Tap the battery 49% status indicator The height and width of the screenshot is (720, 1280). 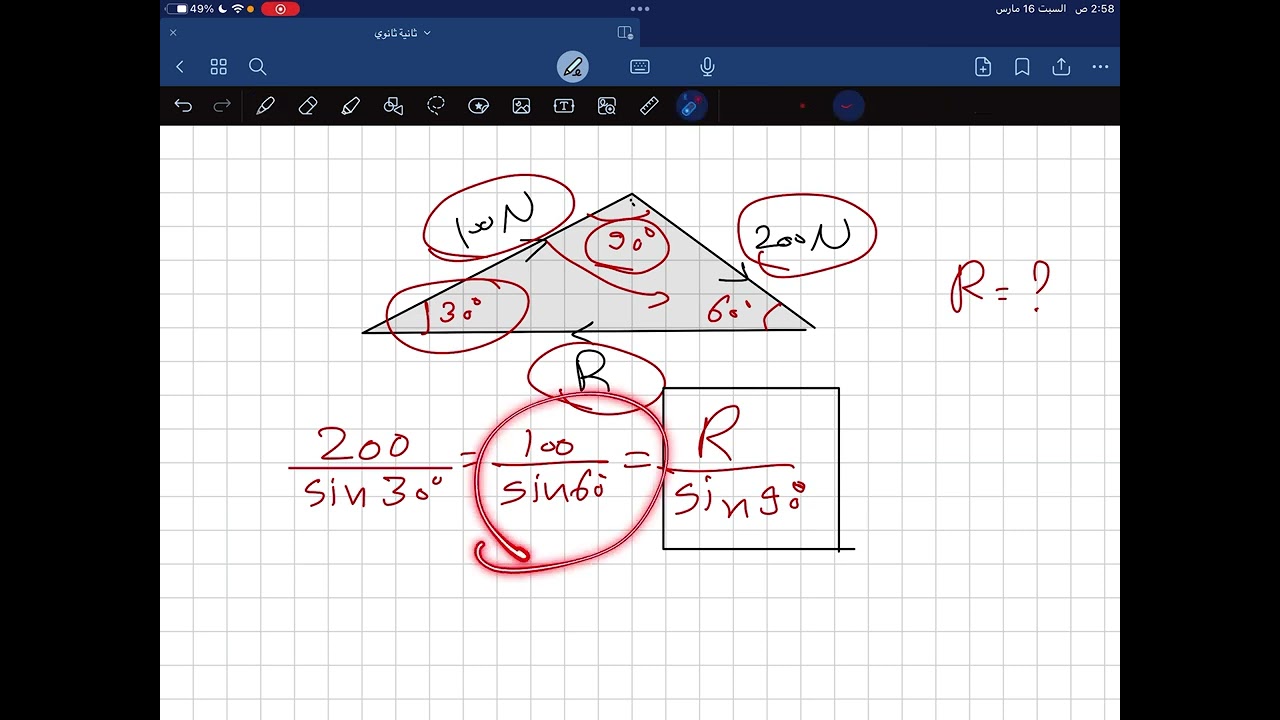tap(191, 8)
